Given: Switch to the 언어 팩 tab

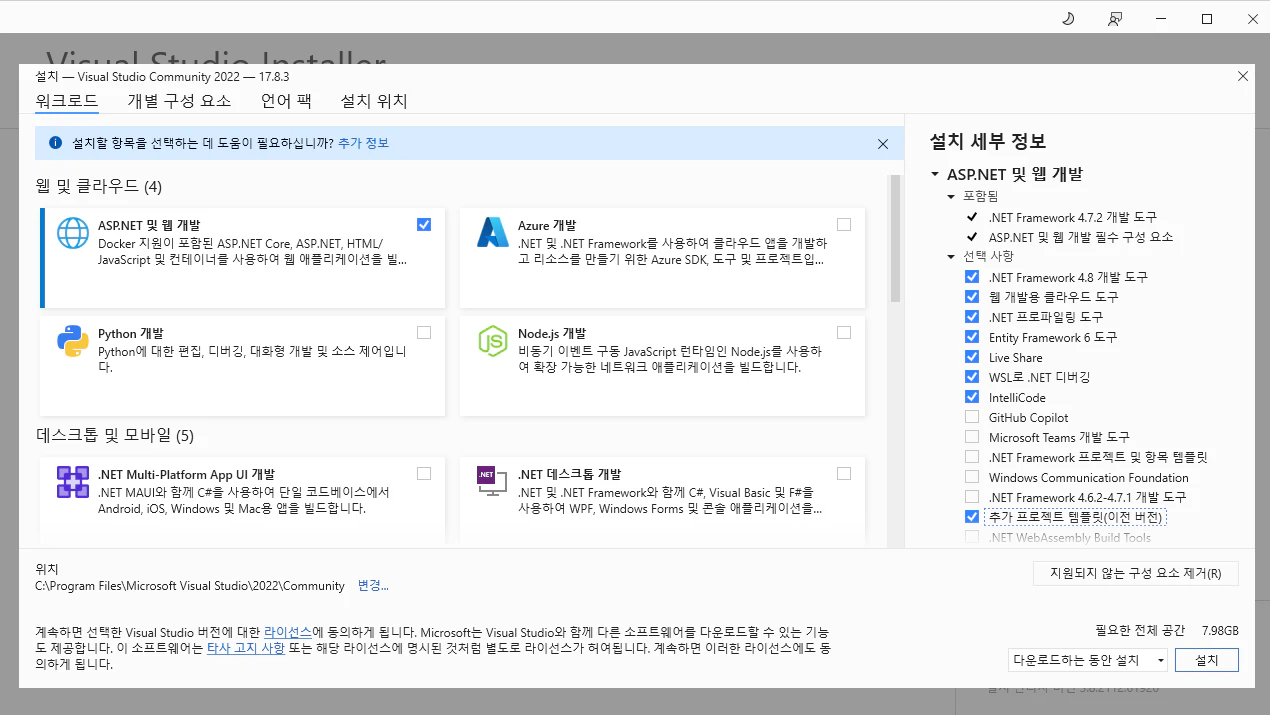Looking at the screenshot, I should [286, 101].
